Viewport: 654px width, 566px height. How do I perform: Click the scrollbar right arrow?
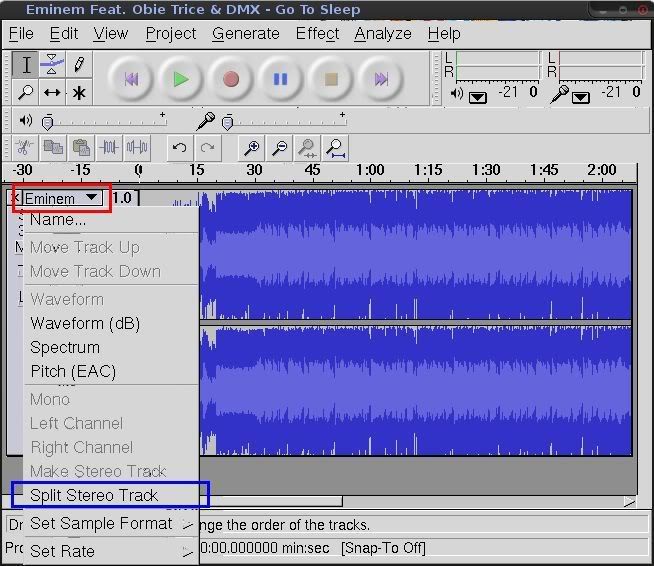pos(629,501)
